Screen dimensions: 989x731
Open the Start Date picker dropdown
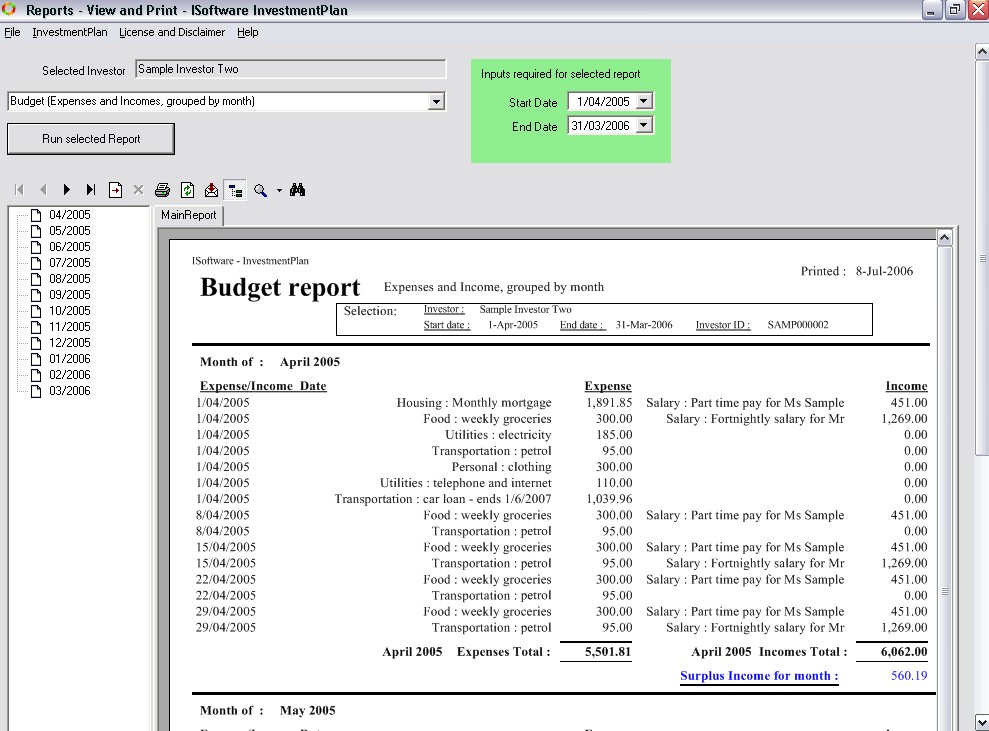click(x=643, y=101)
